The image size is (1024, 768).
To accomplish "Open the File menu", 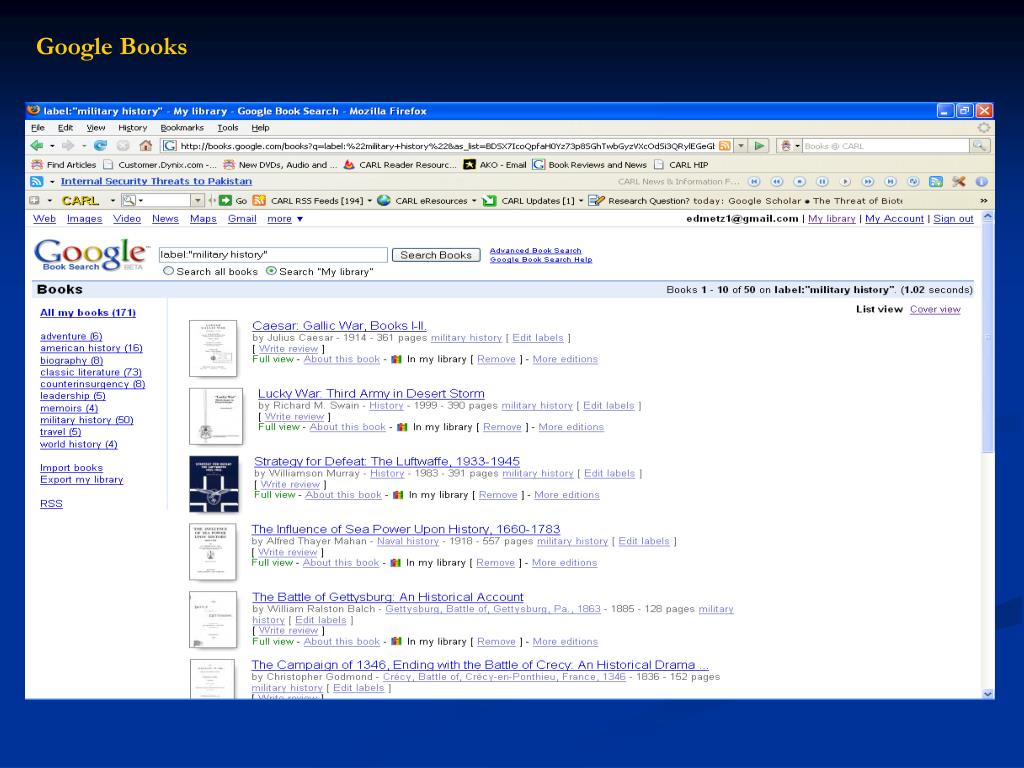I will (38, 128).
